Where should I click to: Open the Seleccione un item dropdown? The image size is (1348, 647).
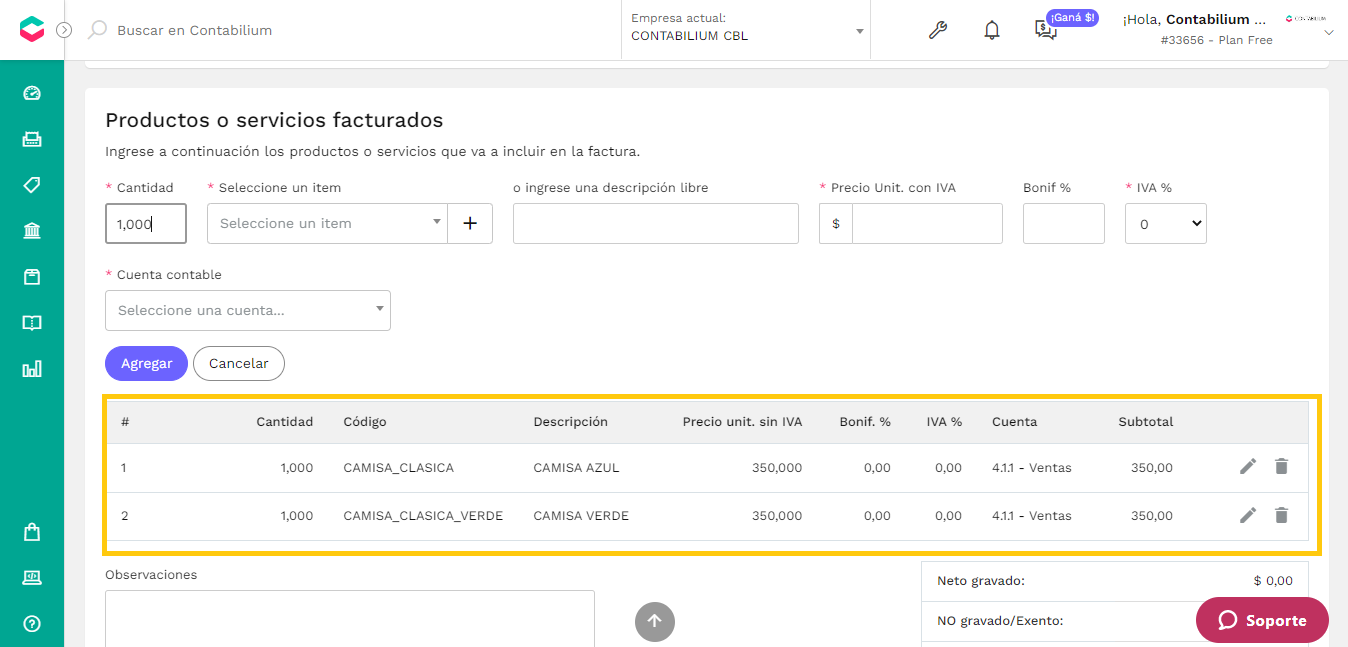327,223
